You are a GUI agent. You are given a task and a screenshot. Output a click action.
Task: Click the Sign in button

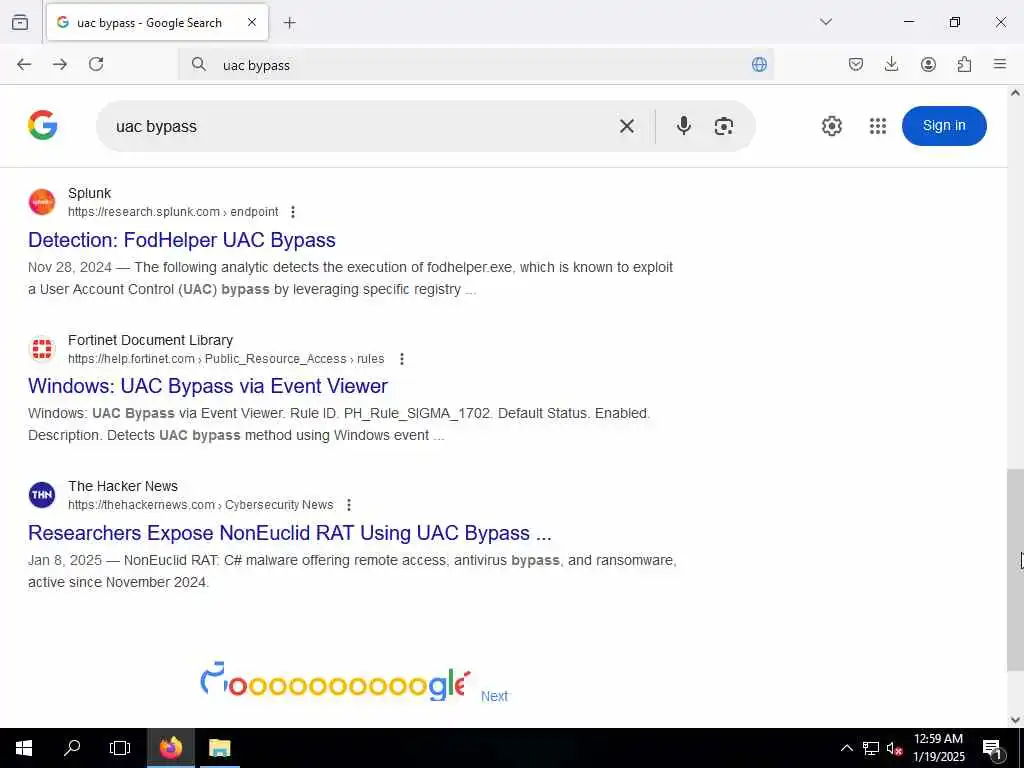pyautogui.click(x=944, y=126)
